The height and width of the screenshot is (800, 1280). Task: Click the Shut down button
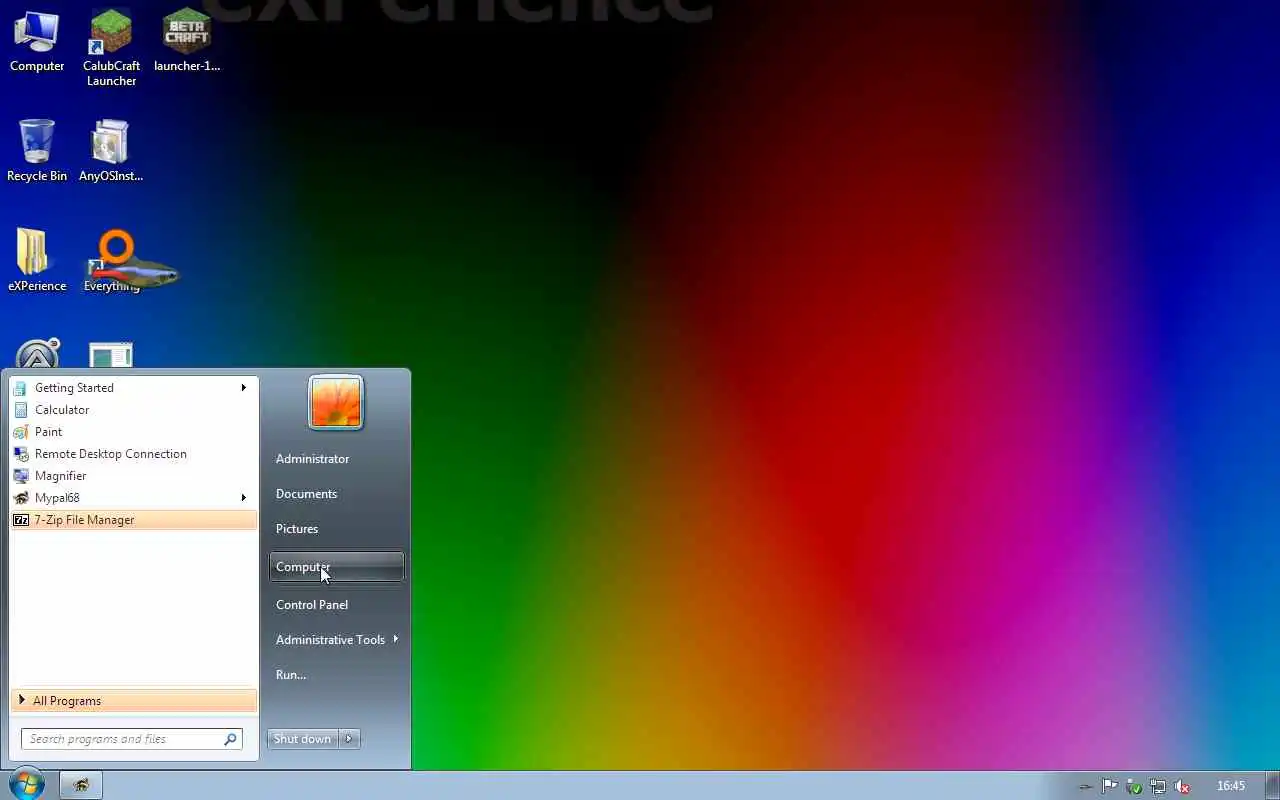[x=303, y=739]
